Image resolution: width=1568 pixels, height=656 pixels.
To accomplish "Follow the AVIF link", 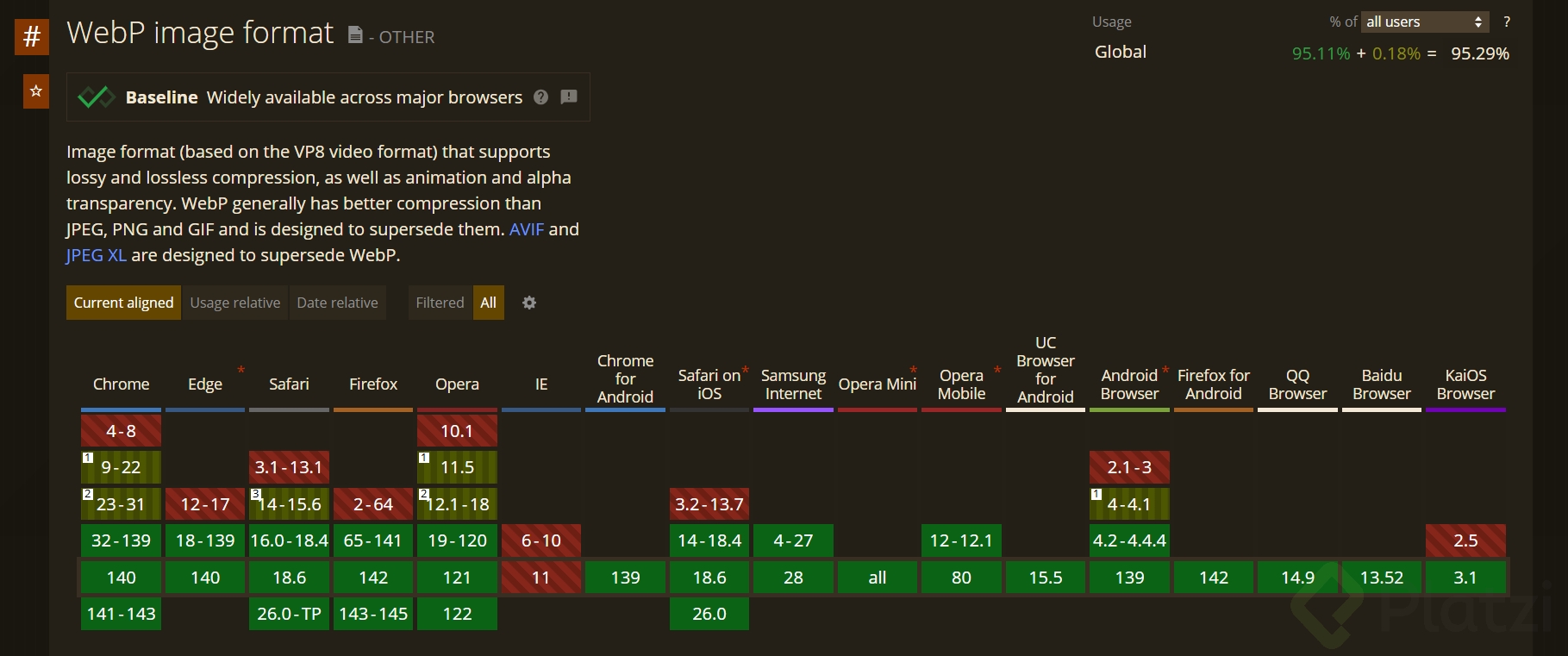I will 527,229.
